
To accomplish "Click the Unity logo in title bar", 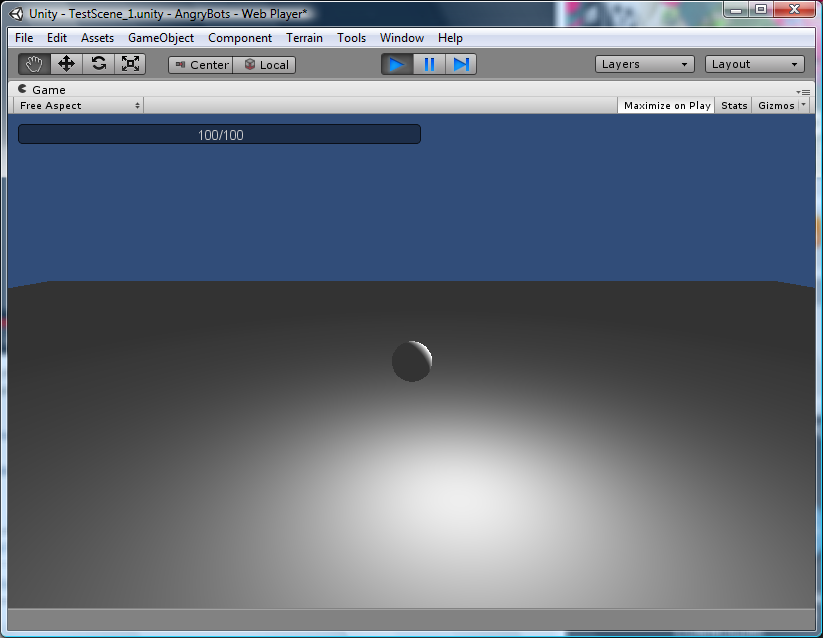I will (x=17, y=14).
